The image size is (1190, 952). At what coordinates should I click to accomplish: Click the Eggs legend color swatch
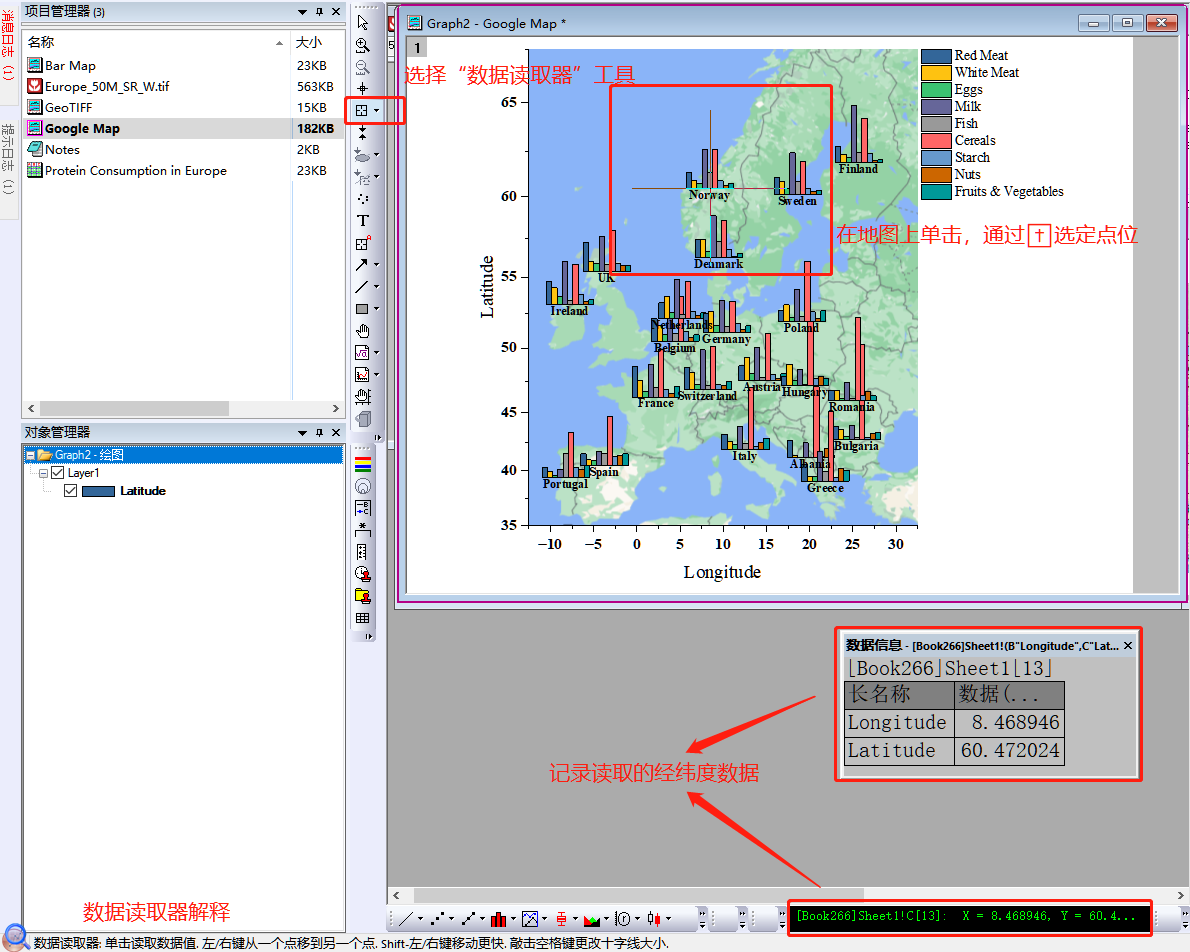(x=936, y=90)
